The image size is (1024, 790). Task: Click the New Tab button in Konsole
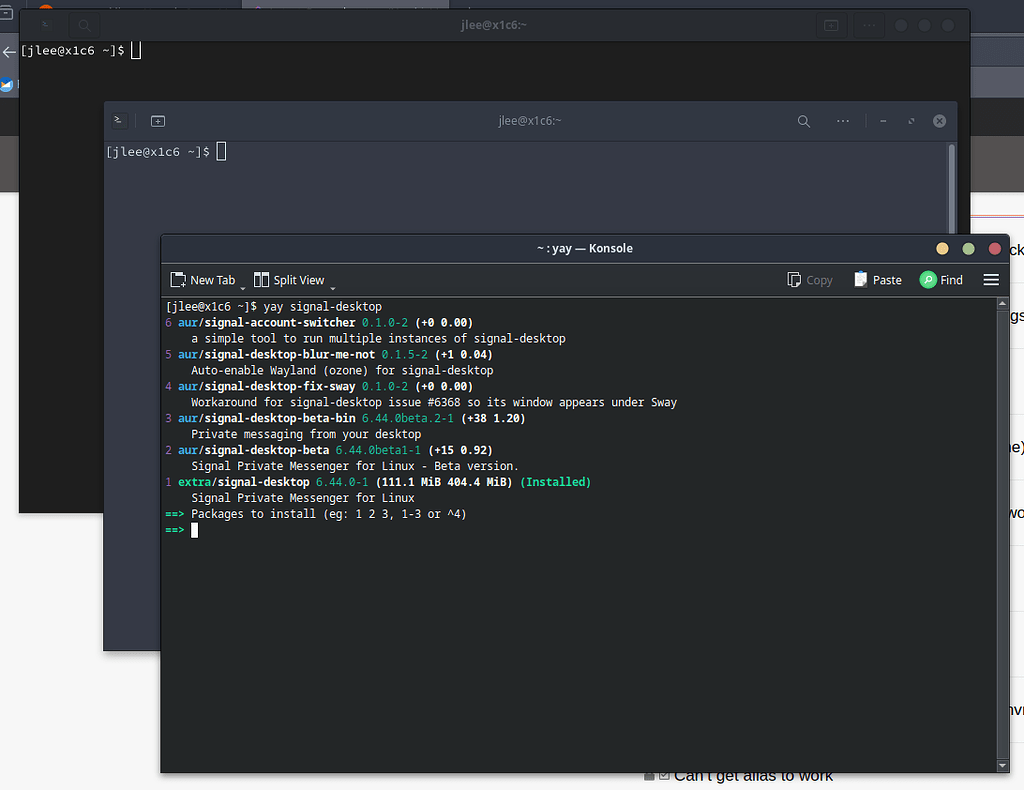pos(204,280)
